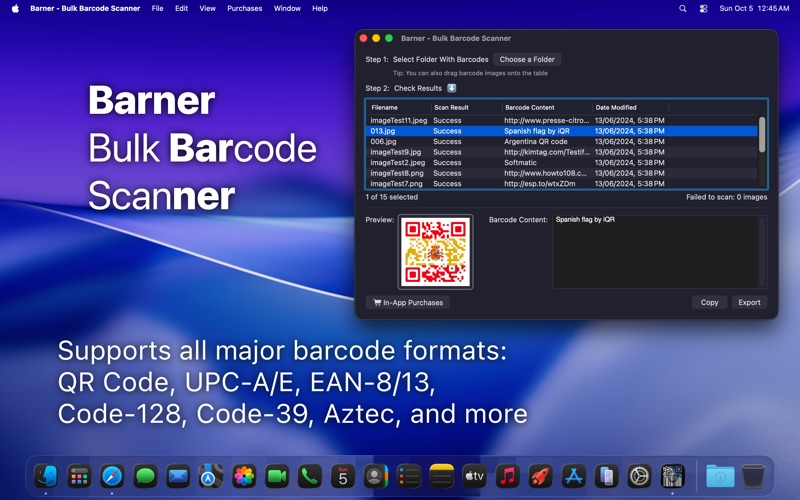This screenshot has height=500, width=800.
Task: Select the imageTest8.png row
Action: coord(563,173)
